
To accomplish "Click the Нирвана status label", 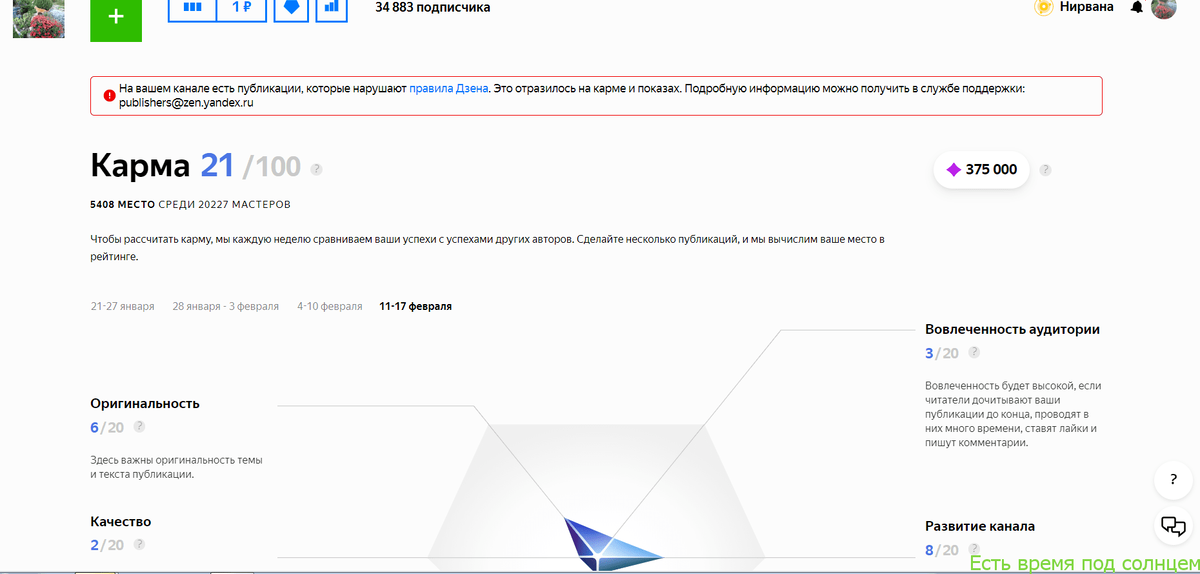I will [x=1089, y=7].
